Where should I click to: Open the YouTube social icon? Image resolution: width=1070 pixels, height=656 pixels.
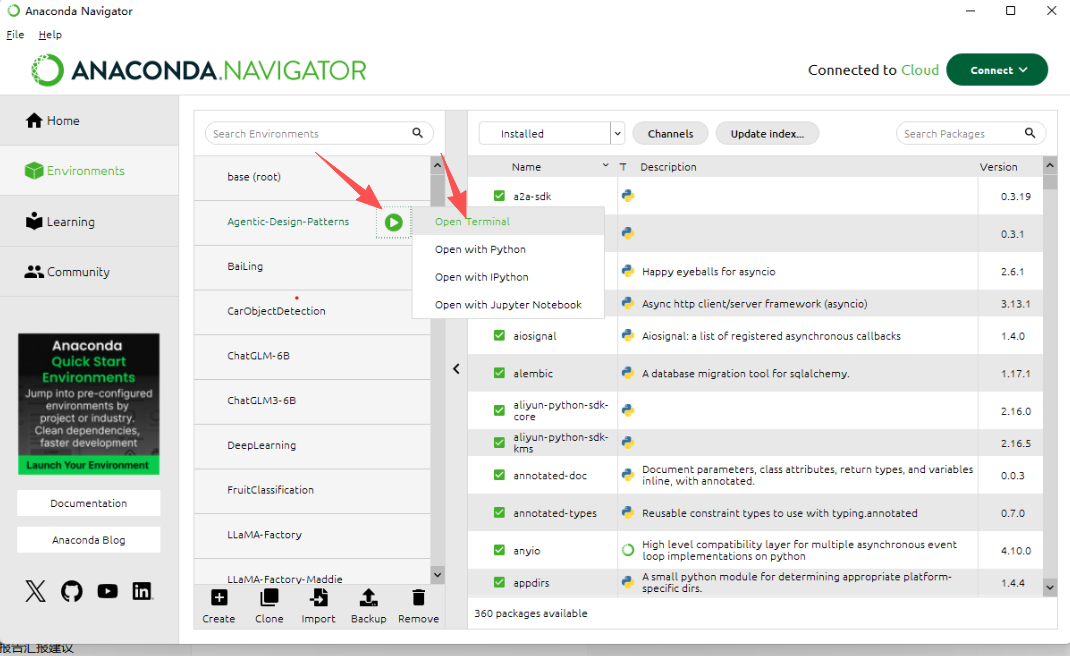[107, 591]
